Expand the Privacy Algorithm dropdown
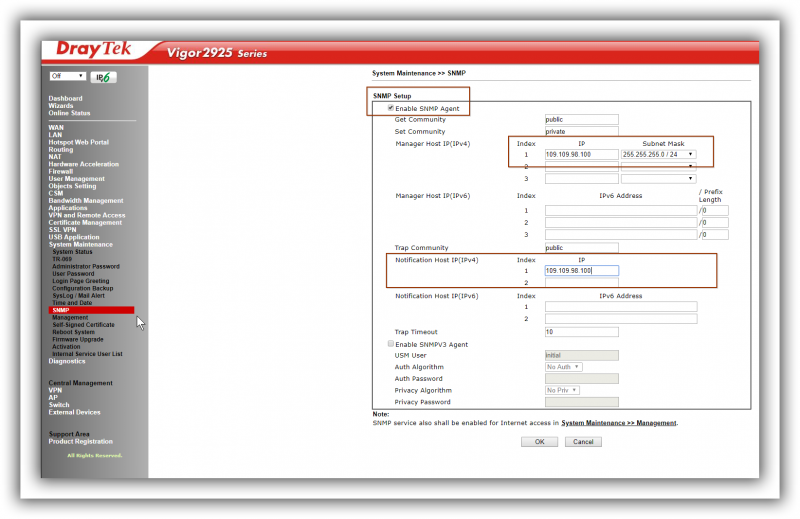The width and height of the screenshot is (800, 519). click(x=563, y=390)
